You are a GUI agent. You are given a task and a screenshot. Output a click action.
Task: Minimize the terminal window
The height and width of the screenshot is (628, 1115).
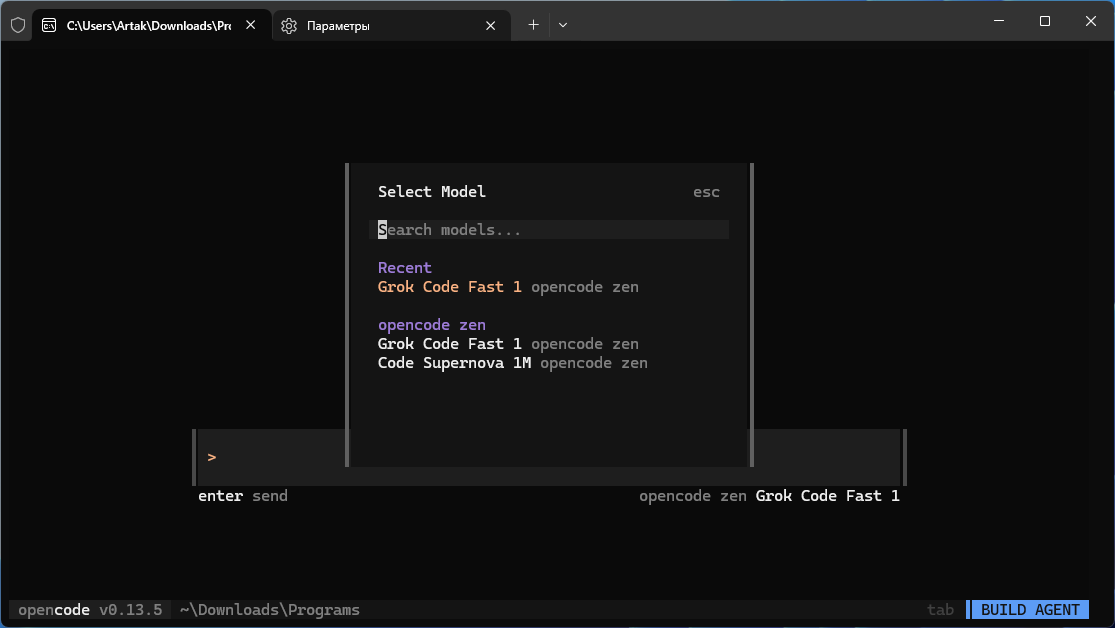pyautogui.click(x=998, y=21)
